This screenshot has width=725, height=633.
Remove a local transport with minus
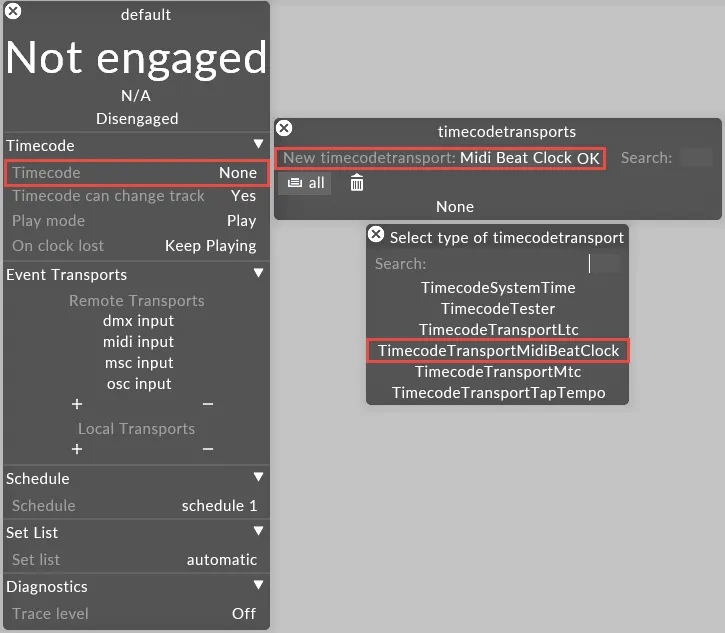[207, 449]
